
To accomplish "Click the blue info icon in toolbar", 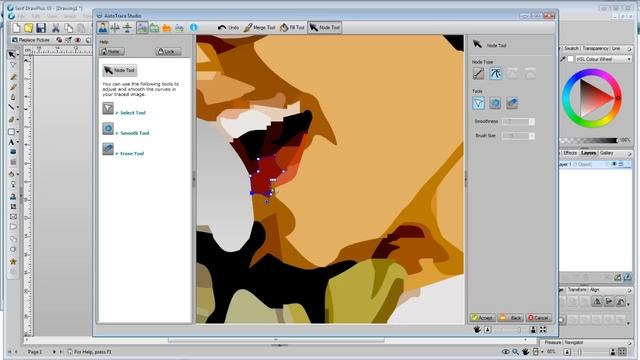I will click(193, 27).
